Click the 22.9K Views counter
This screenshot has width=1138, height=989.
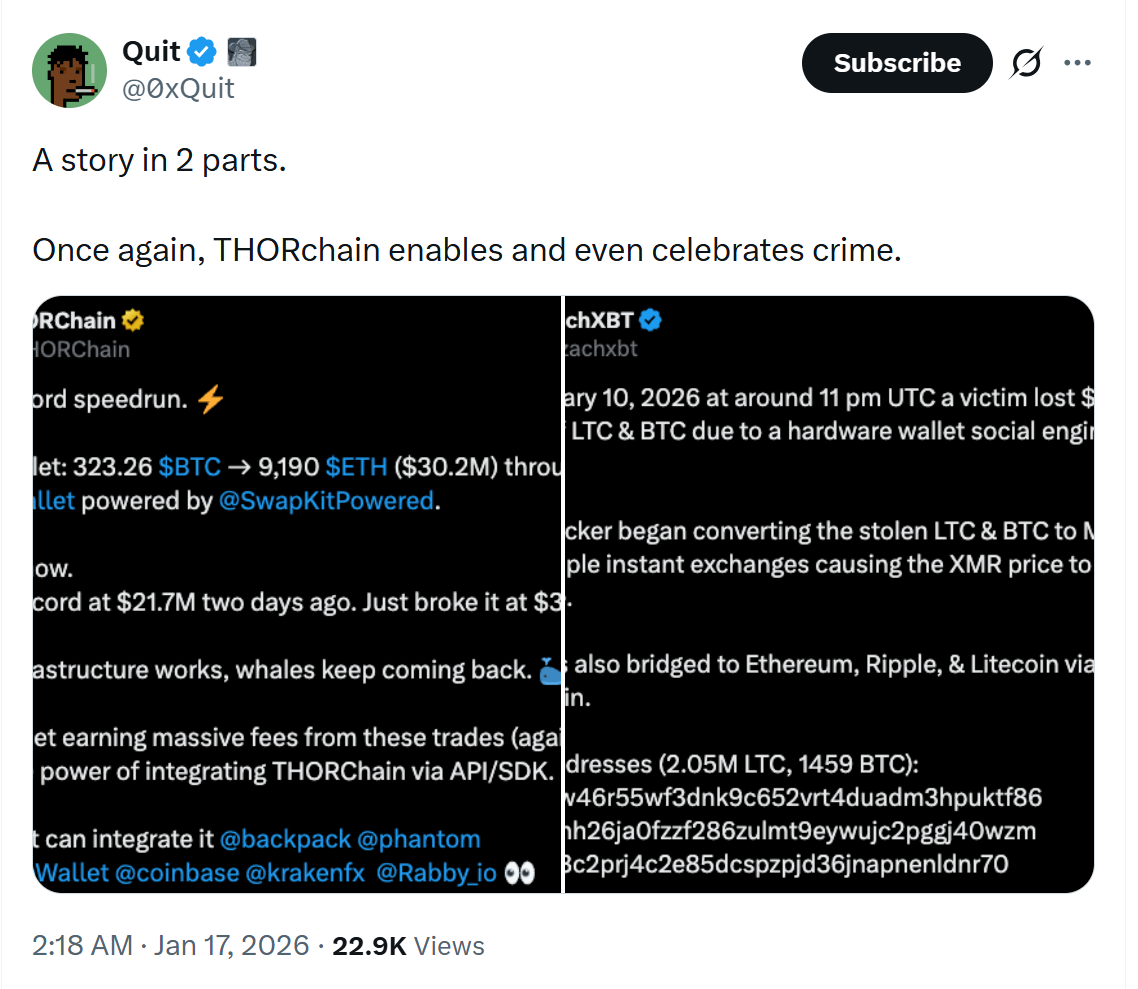[370, 944]
